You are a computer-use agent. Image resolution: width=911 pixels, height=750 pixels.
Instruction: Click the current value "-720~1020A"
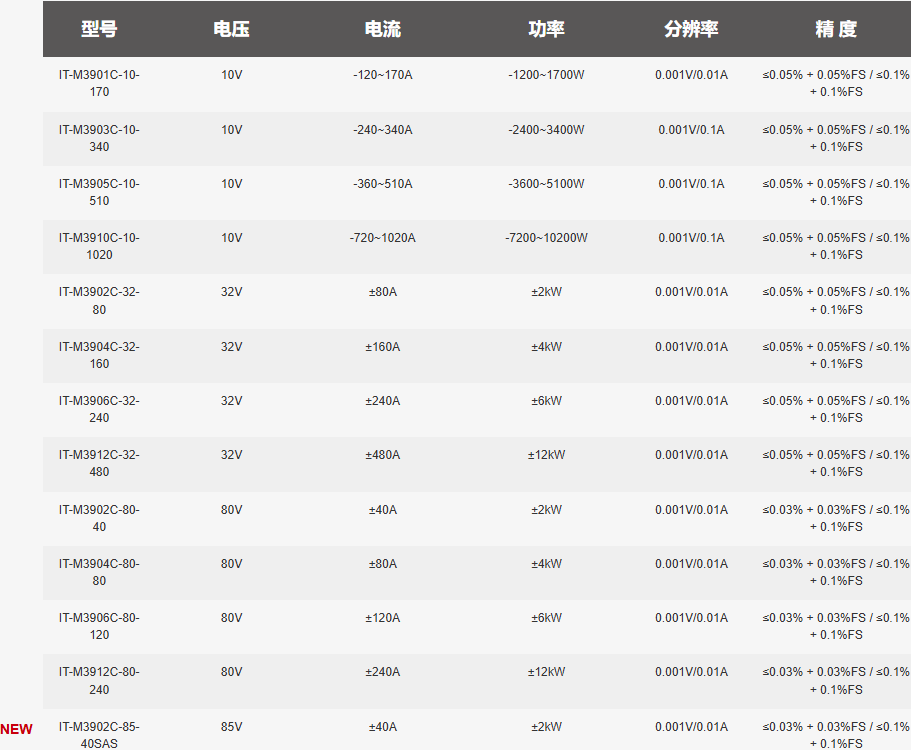(382, 238)
